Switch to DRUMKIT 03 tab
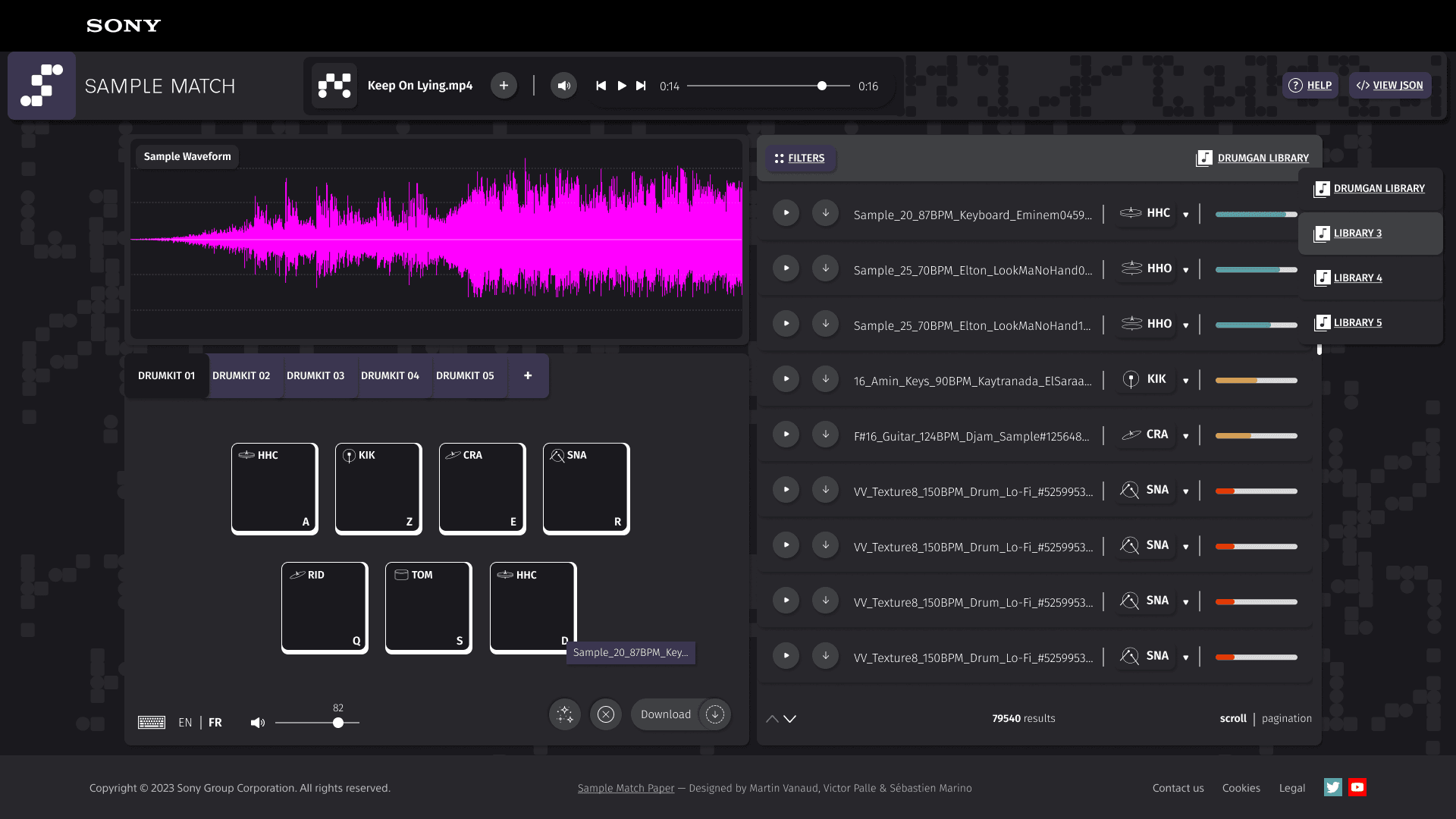The height and width of the screenshot is (819, 1456). click(x=315, y=375)
